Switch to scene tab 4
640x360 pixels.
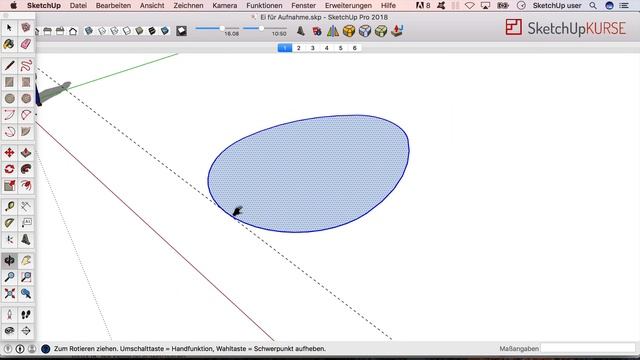click(x=327, y=48)
